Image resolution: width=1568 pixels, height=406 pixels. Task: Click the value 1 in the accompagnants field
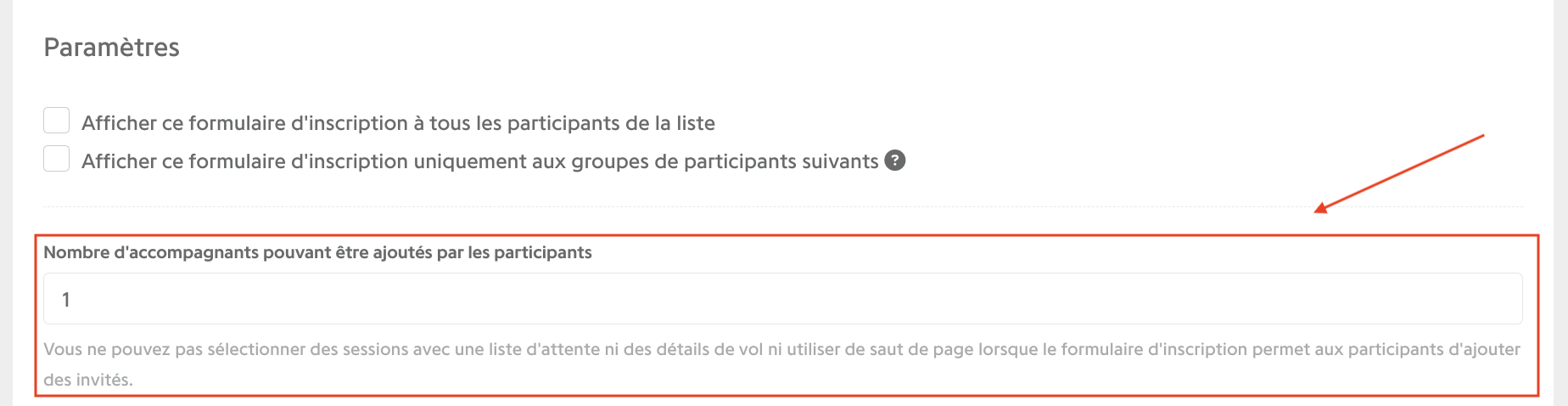point(66,299)
